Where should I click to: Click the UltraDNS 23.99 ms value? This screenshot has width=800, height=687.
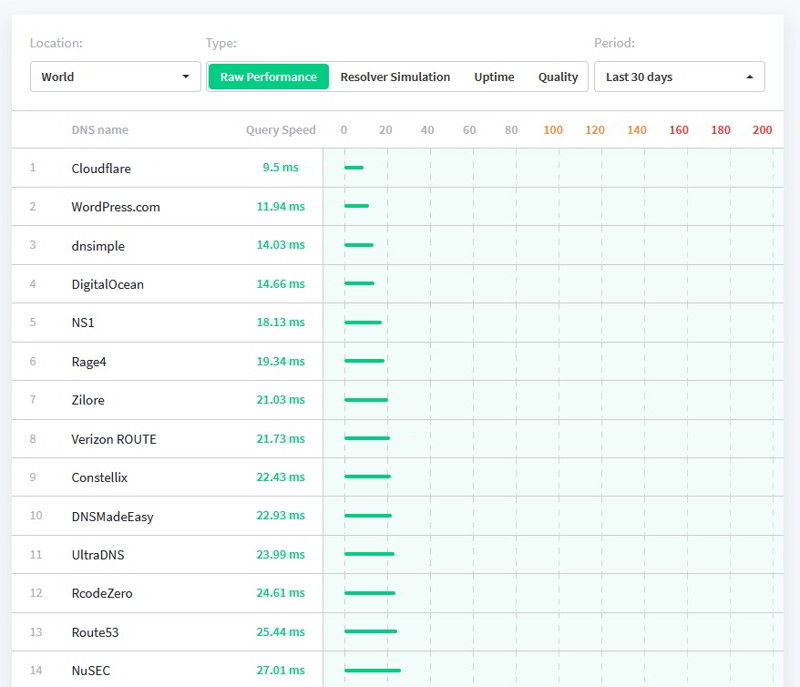(x=280, y=555)
